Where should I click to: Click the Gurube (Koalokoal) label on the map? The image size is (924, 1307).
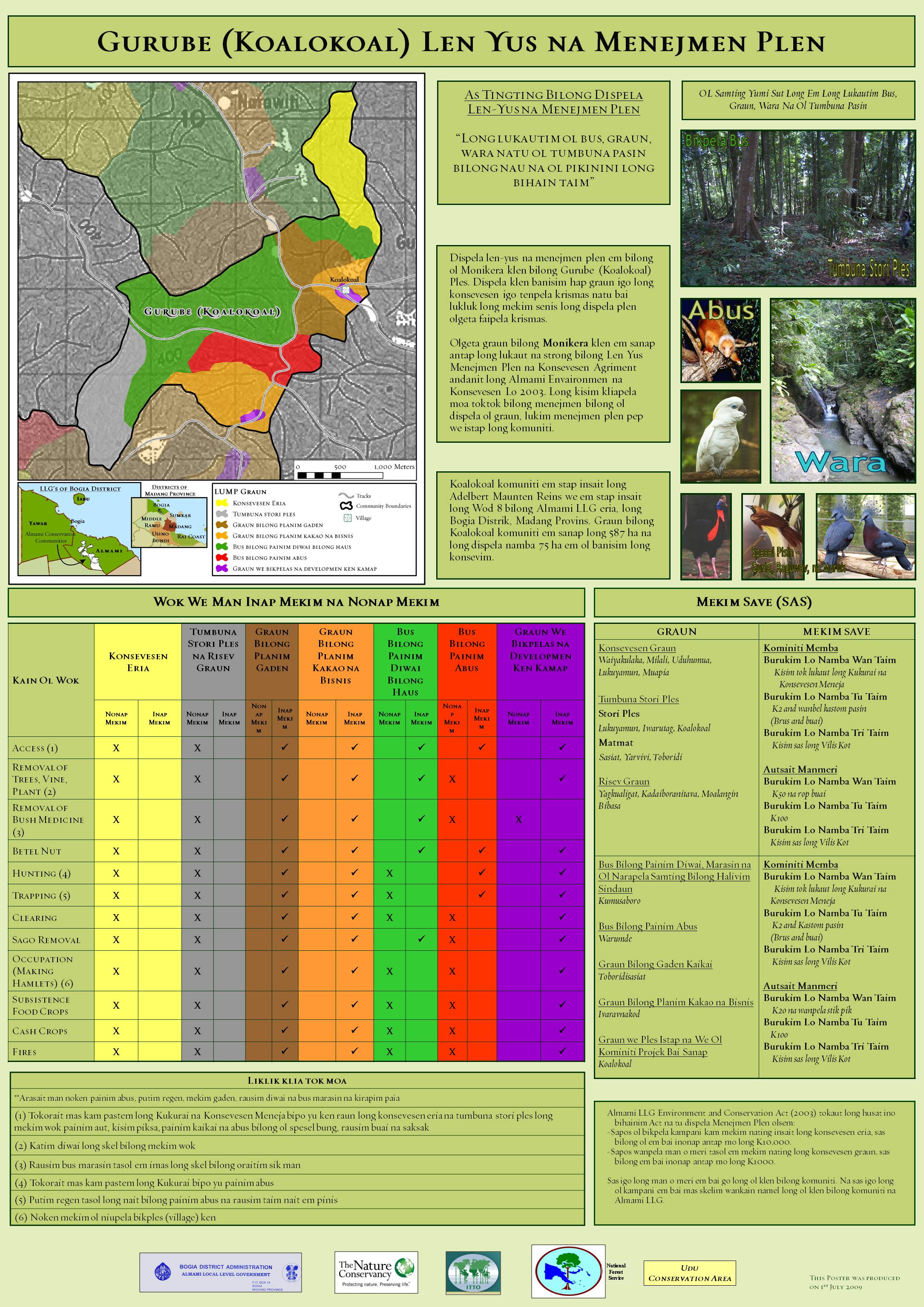coord(212,312)
